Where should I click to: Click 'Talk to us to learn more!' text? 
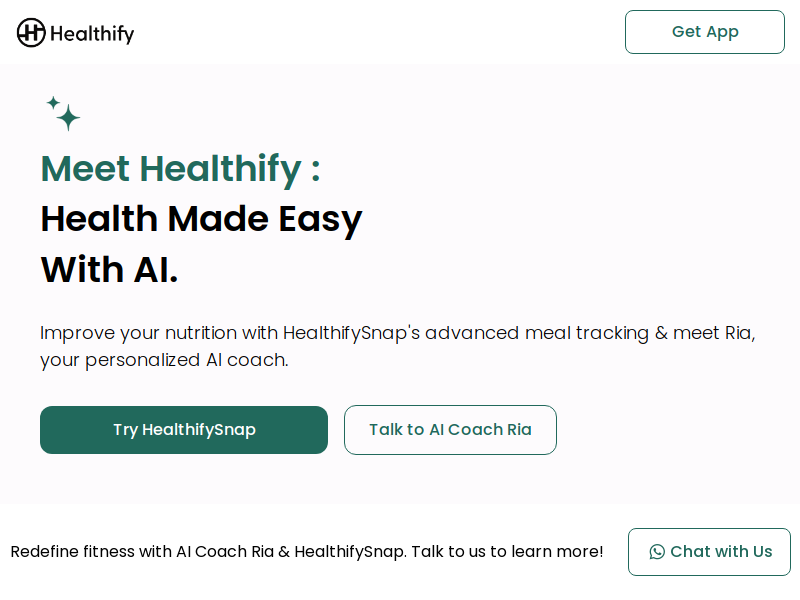click(x=507, y=552)
